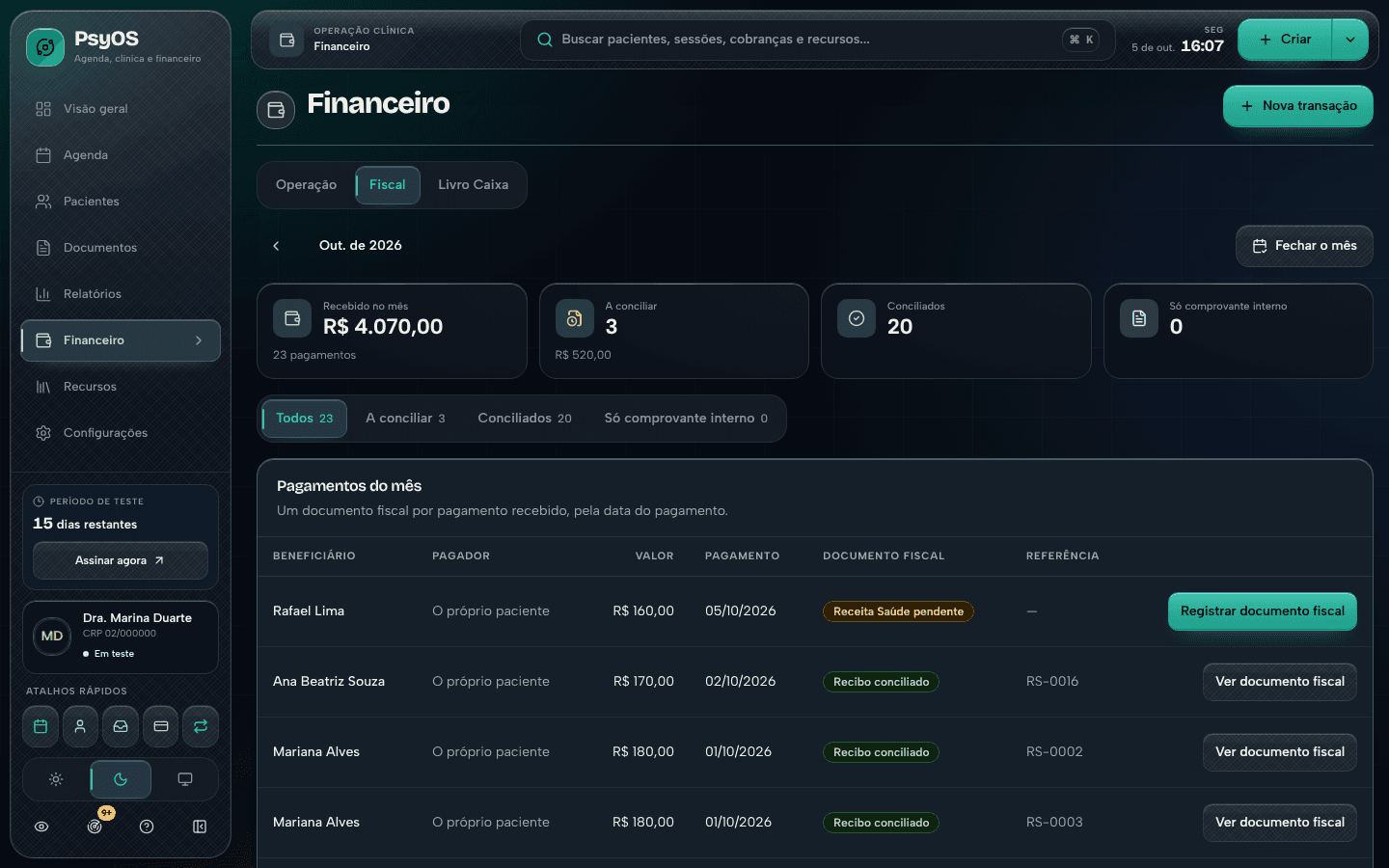Go to Agenda in the sidebar
The width and height of the screenshot is (1389, 868).
click(121, 155)
